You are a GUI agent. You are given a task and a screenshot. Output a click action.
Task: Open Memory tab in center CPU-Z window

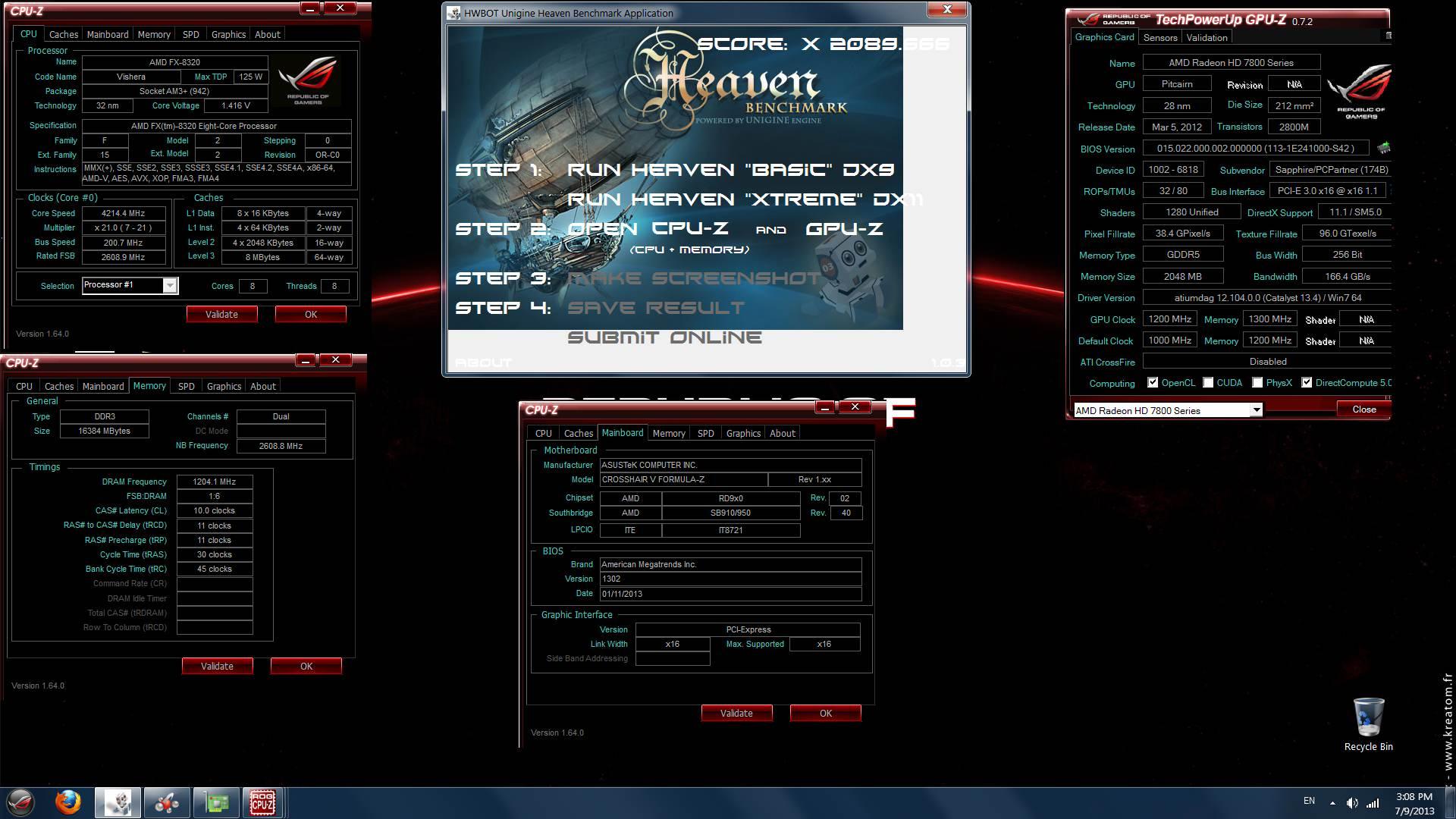click(x=669, y=433)
